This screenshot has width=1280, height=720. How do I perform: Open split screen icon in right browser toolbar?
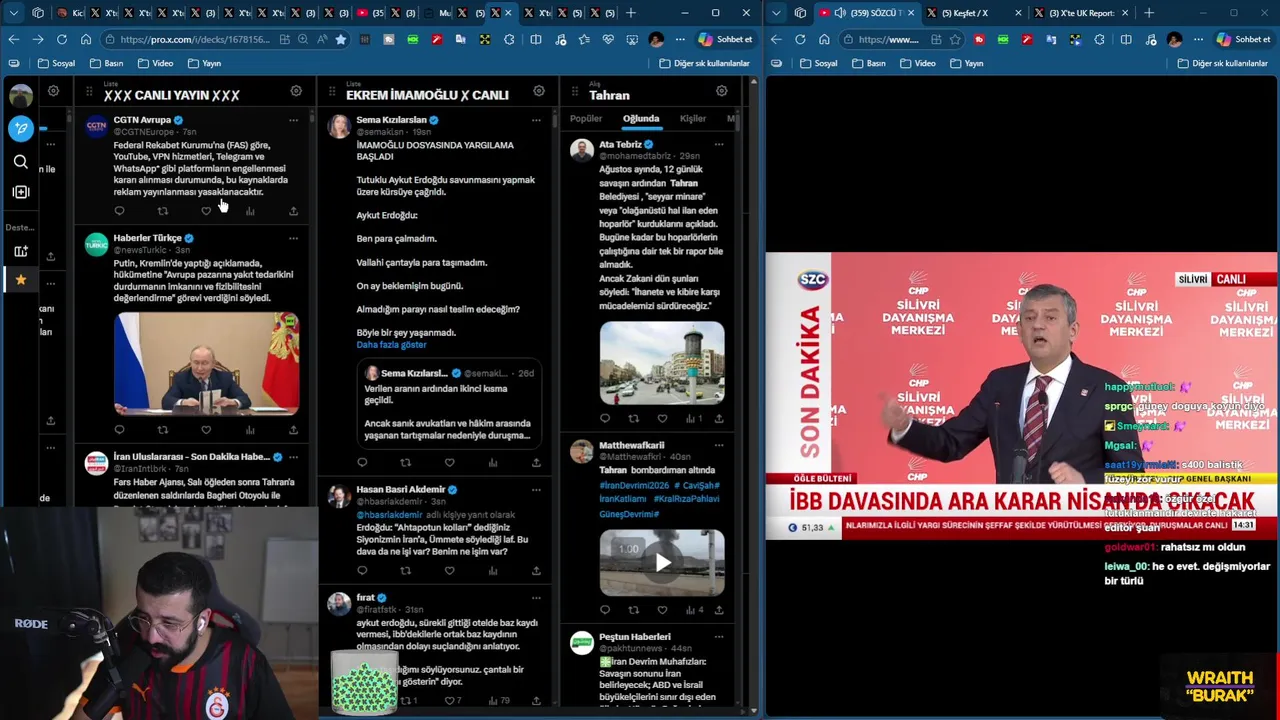1125,39
